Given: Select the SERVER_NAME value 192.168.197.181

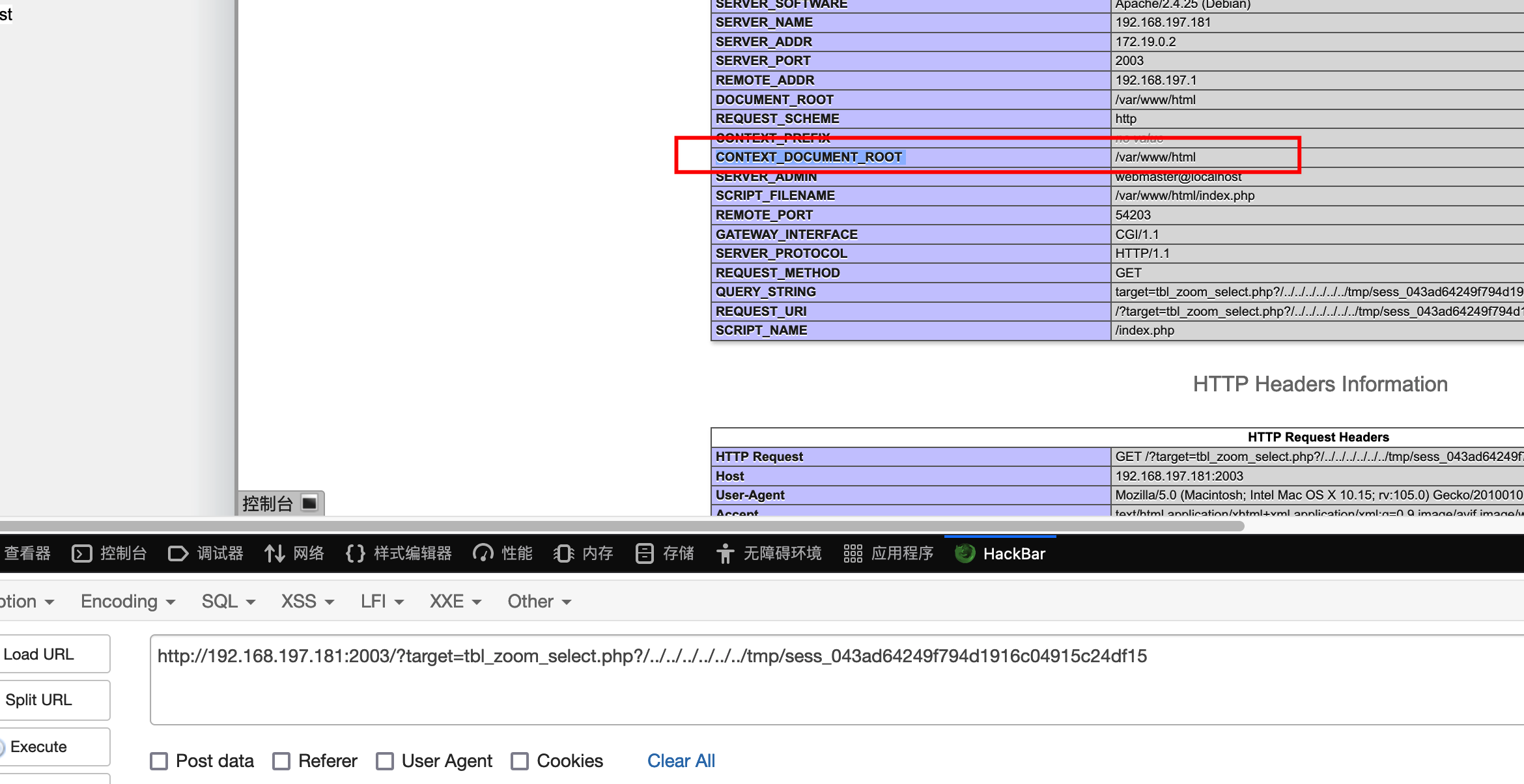Looking at the screenshot, I should 1163,22.
